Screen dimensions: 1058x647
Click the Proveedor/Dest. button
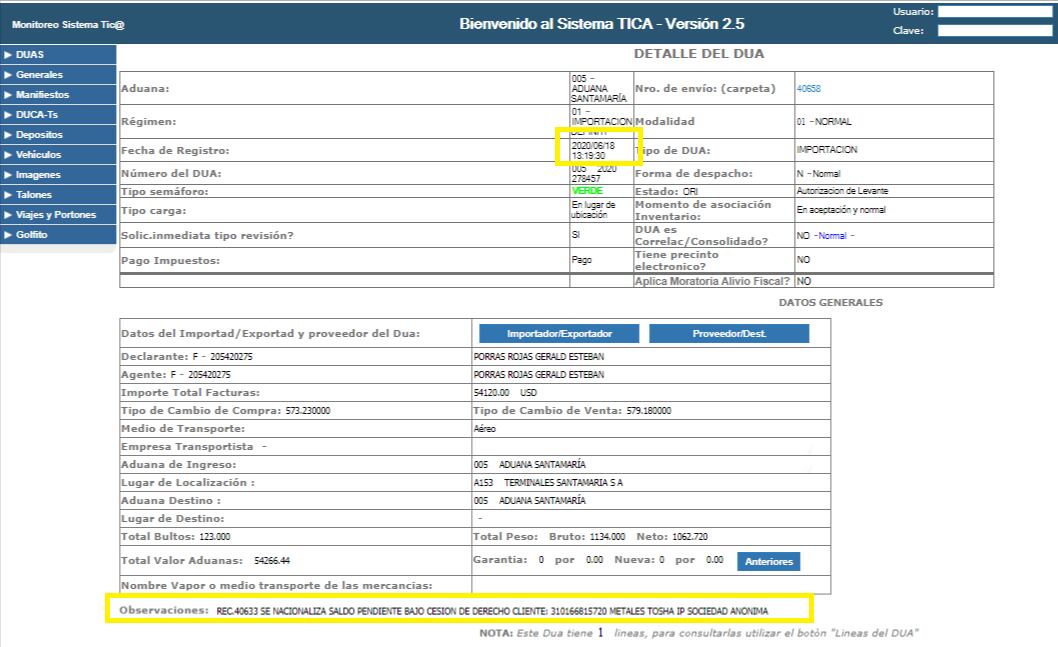pos(729,333)
